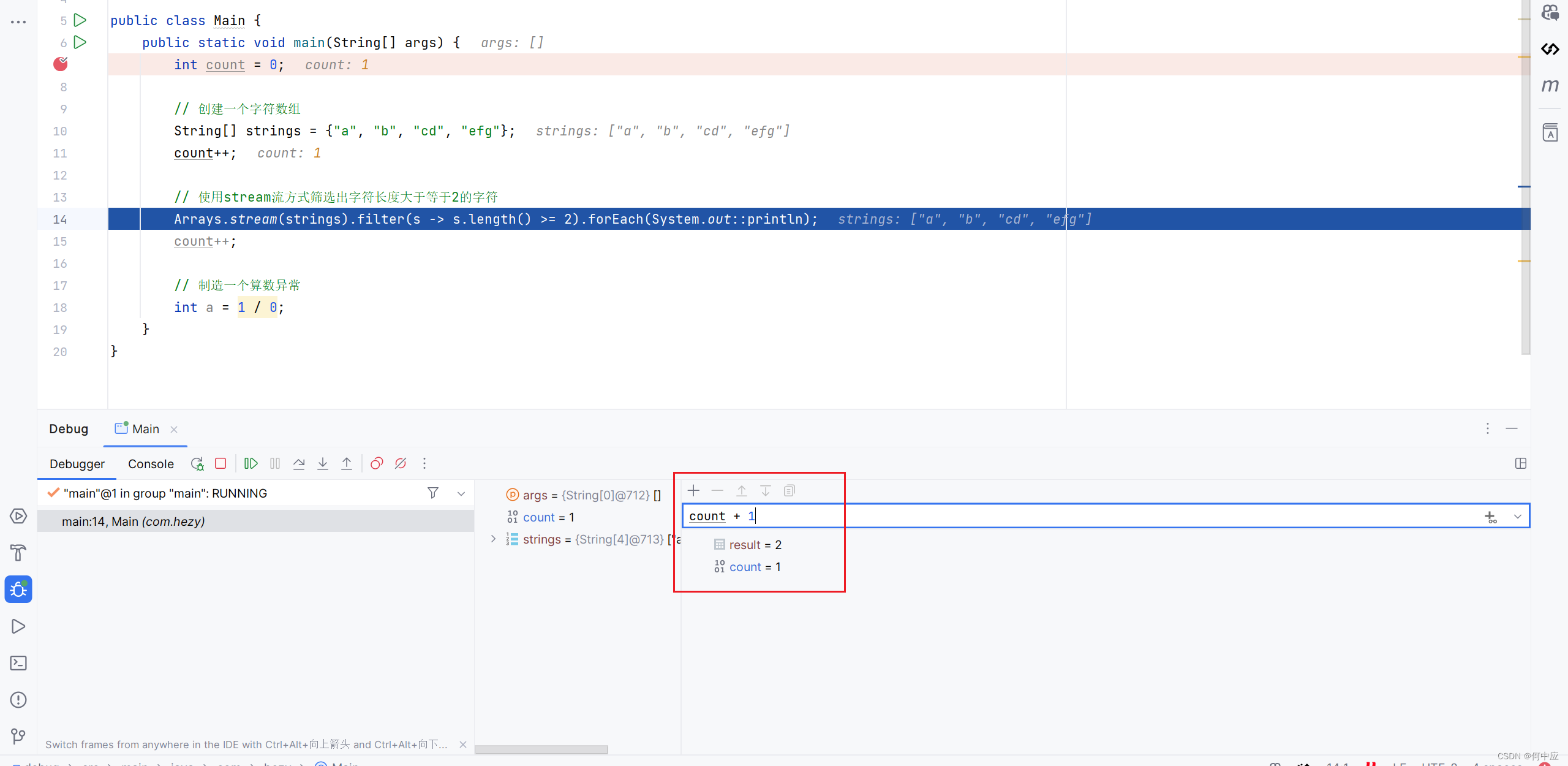Click the Add Watch Expression plus icon

[x=693, y=490]
